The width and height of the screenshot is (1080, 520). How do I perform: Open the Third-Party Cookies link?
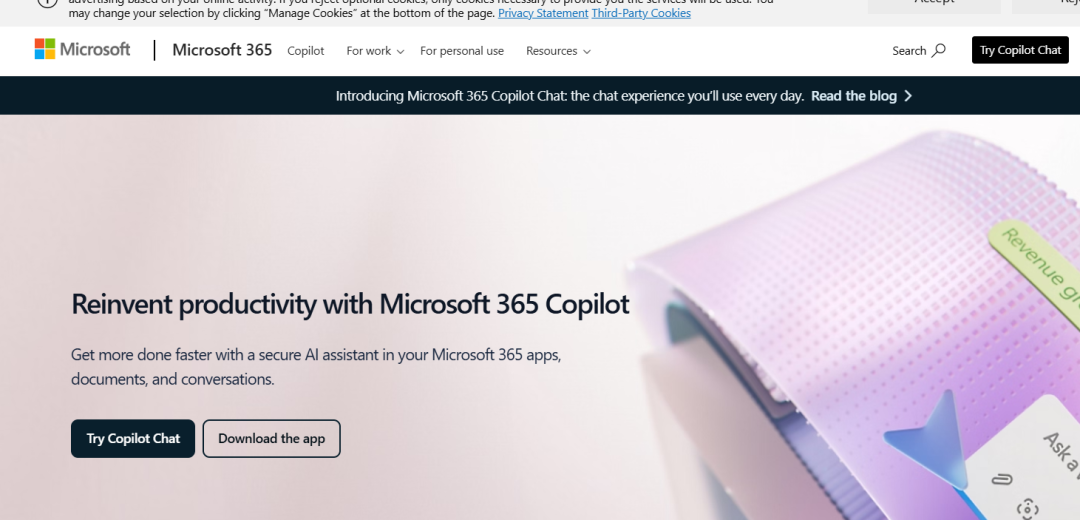tap(641, 13)
